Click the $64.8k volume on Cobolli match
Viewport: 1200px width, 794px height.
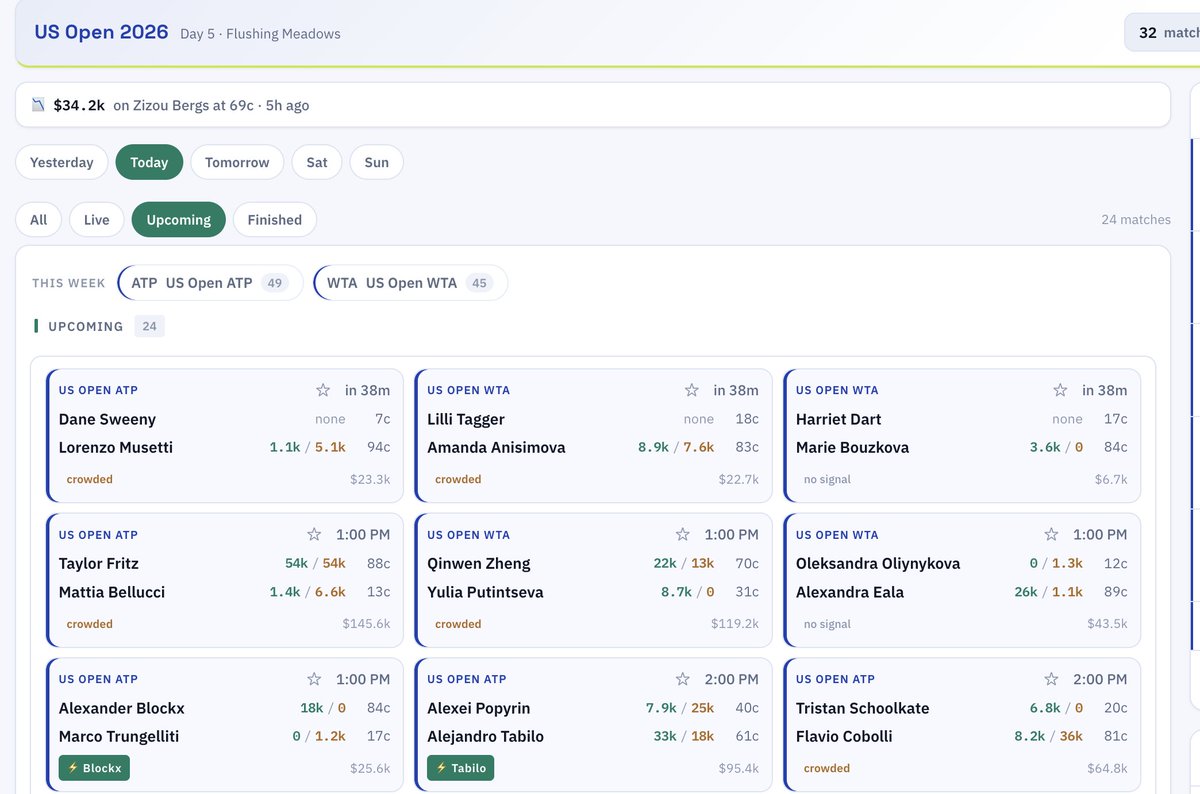pyautogui.click(x=1107, y=768)
